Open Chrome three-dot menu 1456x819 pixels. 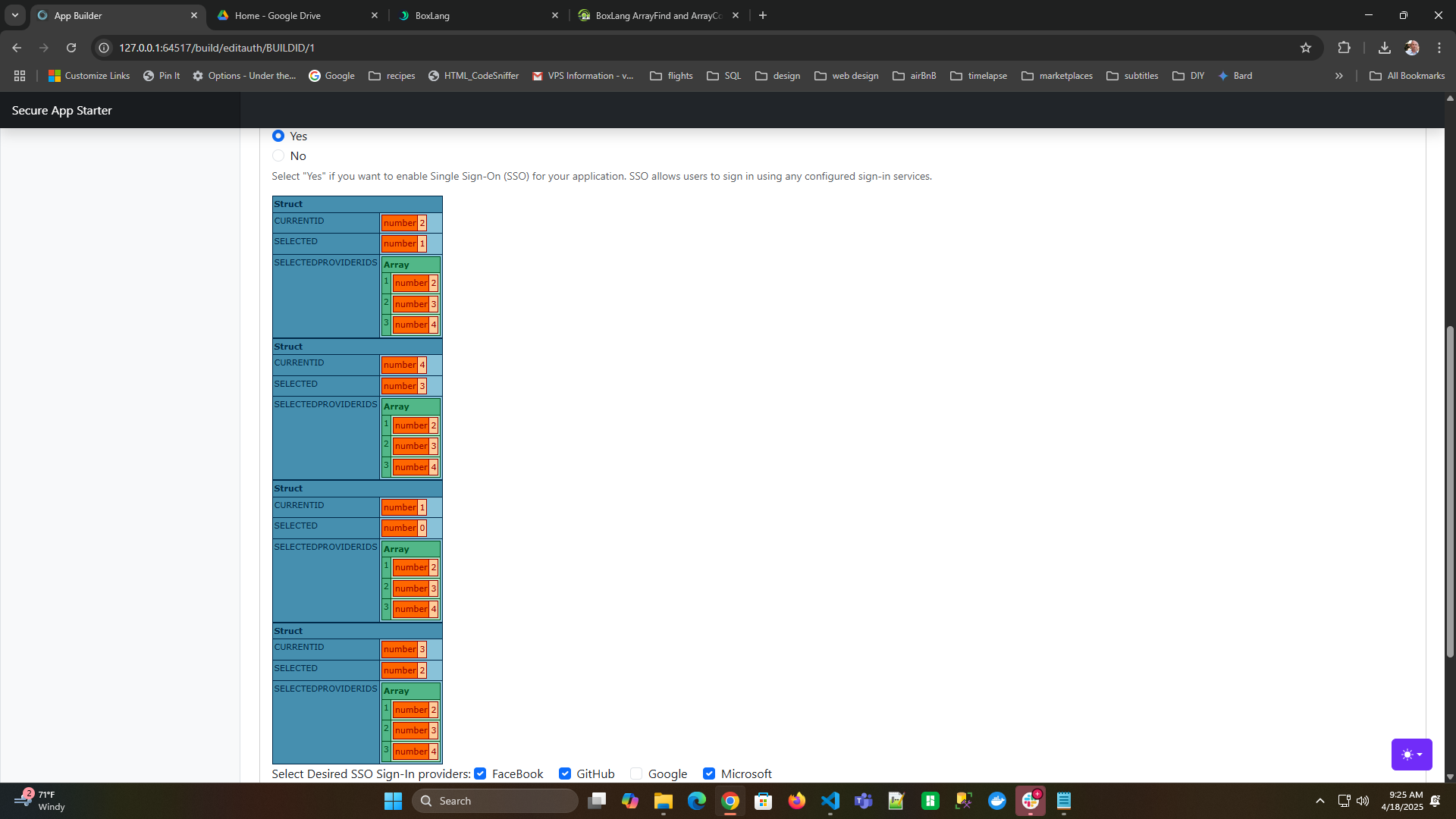click(1439, 48)
